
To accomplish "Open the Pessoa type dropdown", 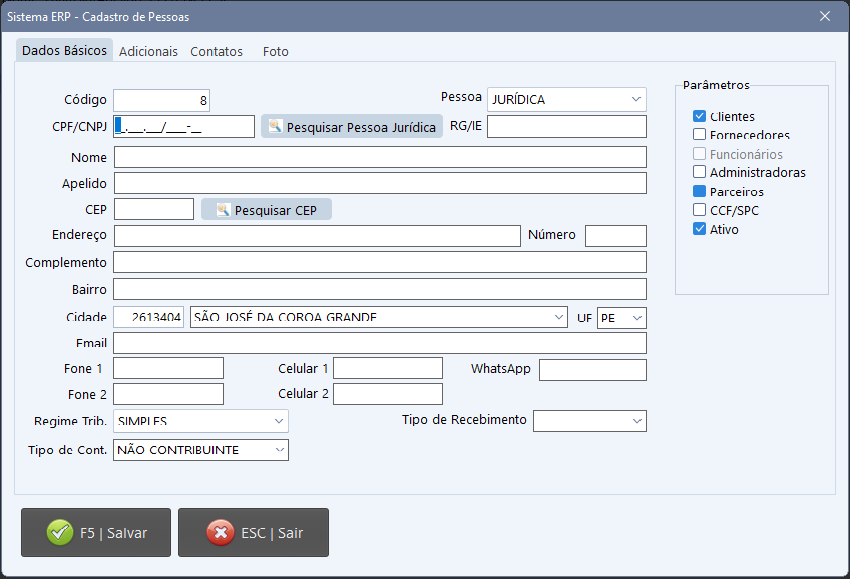I will pos(636,99).
